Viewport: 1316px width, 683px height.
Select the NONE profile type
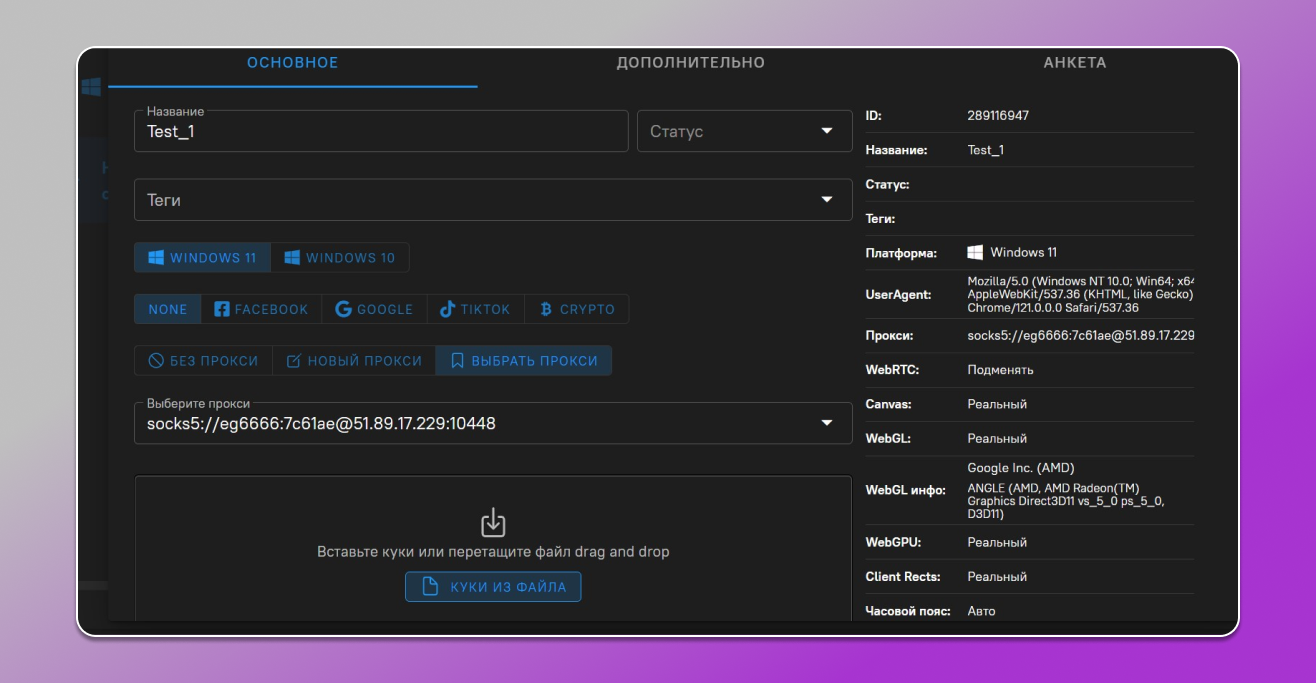click(168, 310)
